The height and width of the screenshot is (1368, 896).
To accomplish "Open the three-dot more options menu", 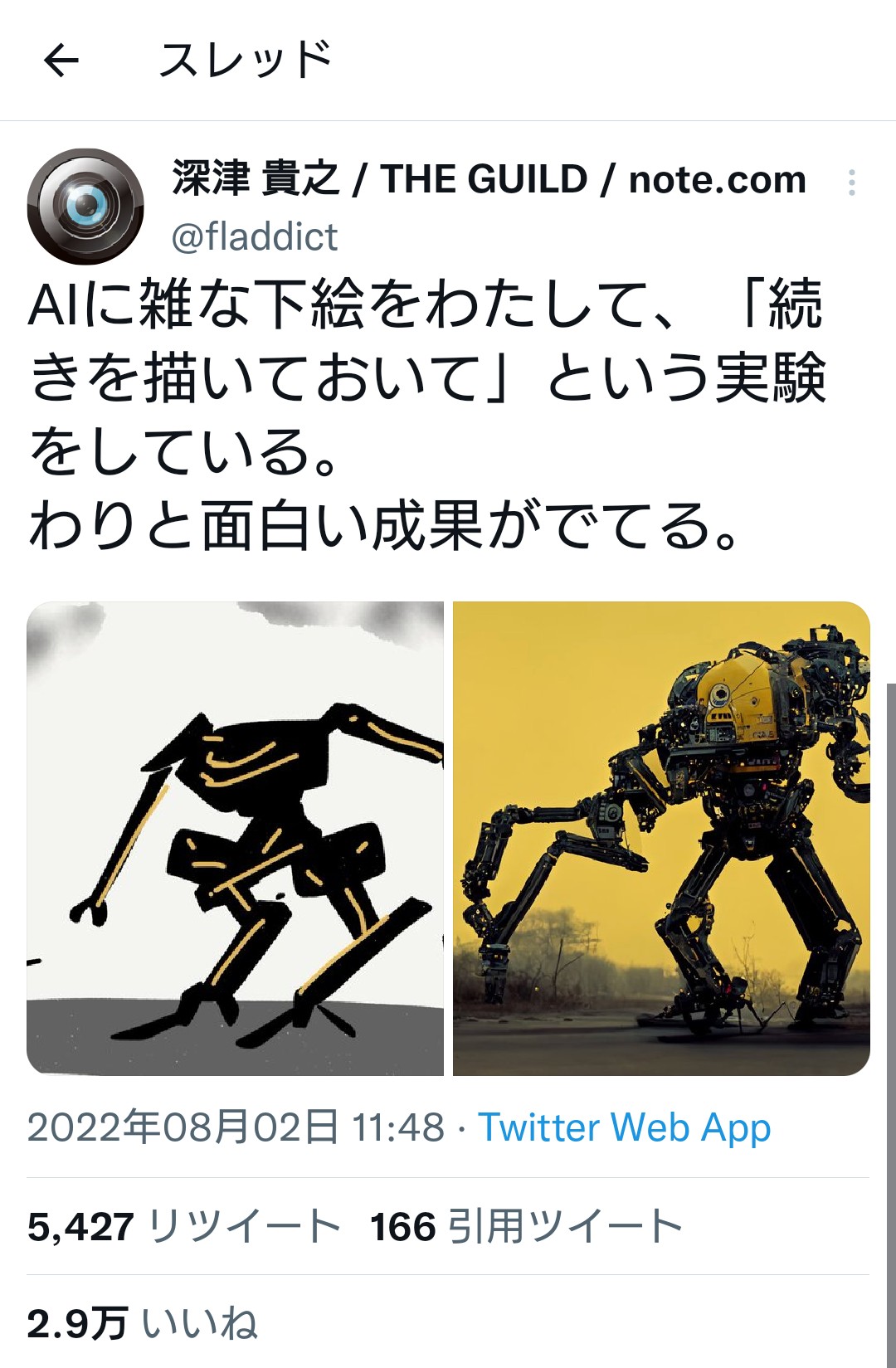I will (851, 183).
